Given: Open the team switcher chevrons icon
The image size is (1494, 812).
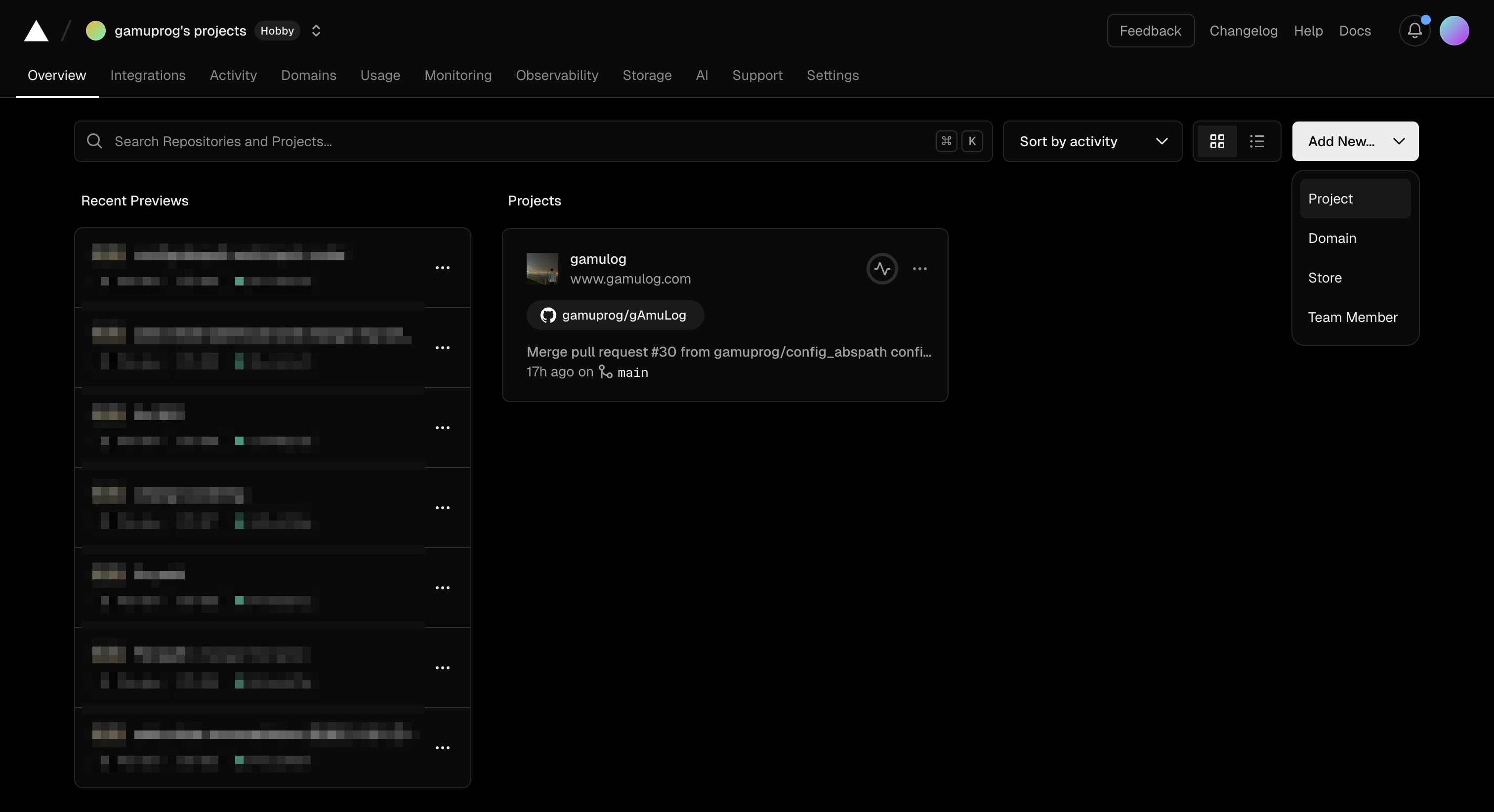Looking at the screenshot, I should coord(316,31).
